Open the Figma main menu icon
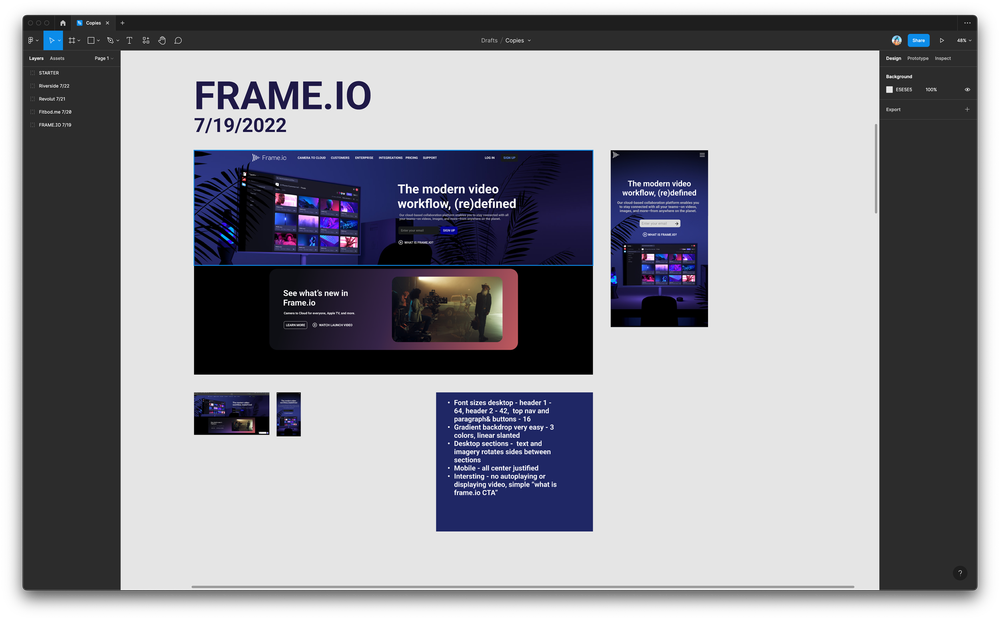 tap(31, 40)
